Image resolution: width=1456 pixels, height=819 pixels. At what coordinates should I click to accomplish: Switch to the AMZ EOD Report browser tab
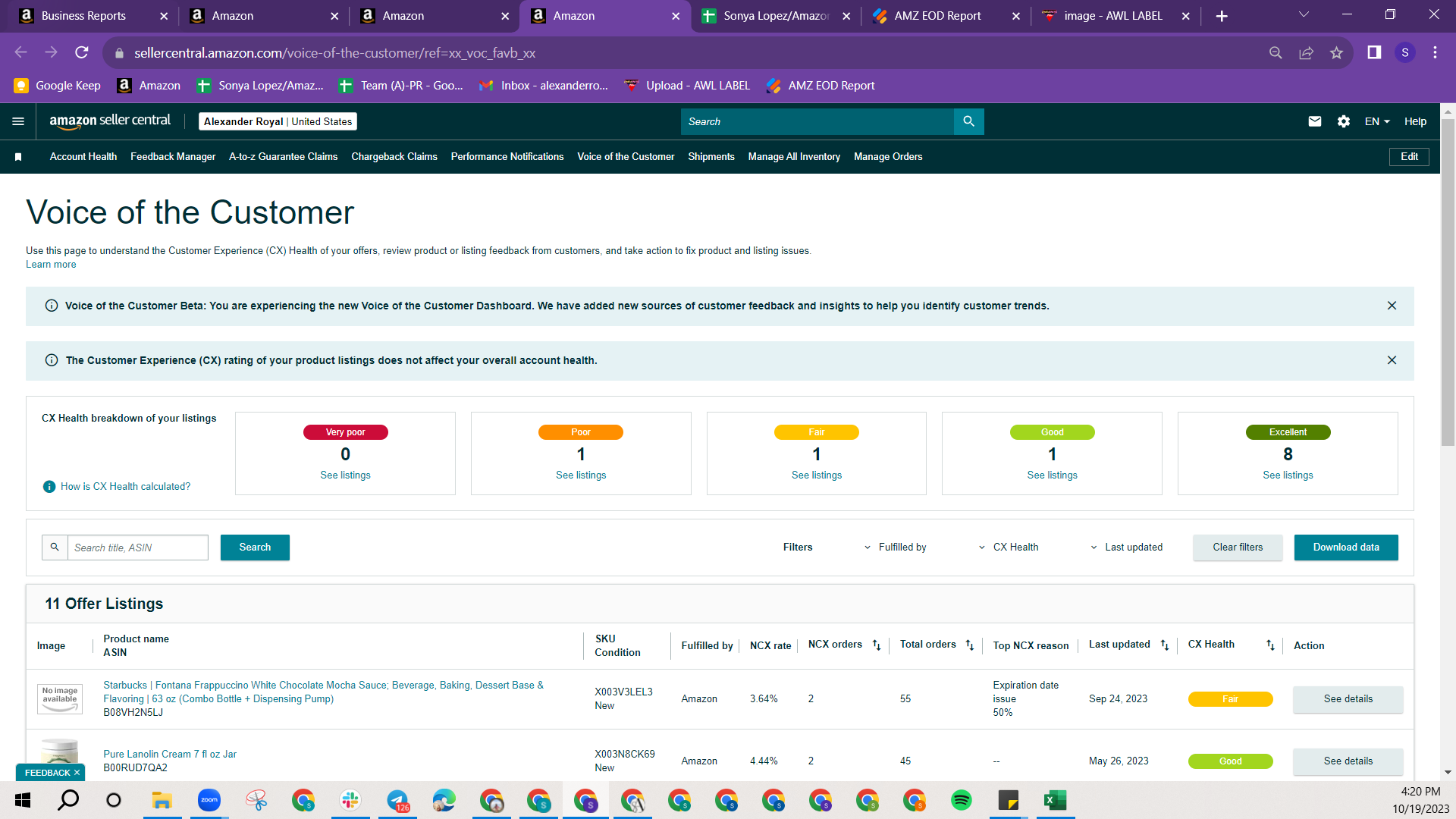point(946,16)
